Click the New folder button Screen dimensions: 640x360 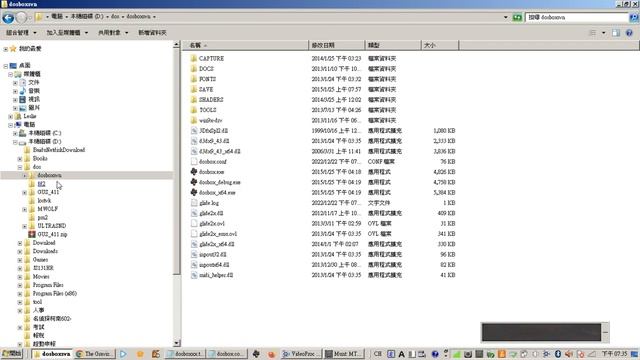tap(152, 33)
